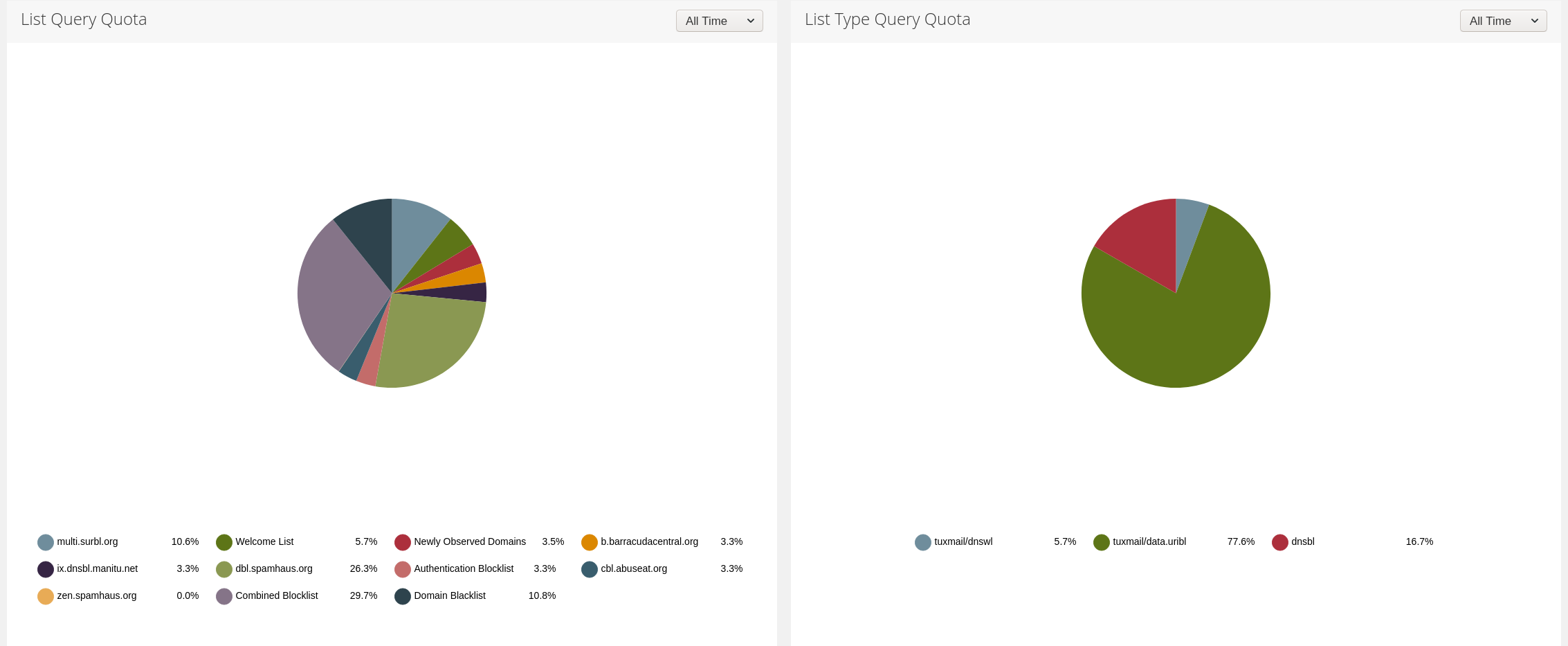Select the dbl.spamhaus.org legend label
1568x646 pixels.
click(x=273, y=568)
